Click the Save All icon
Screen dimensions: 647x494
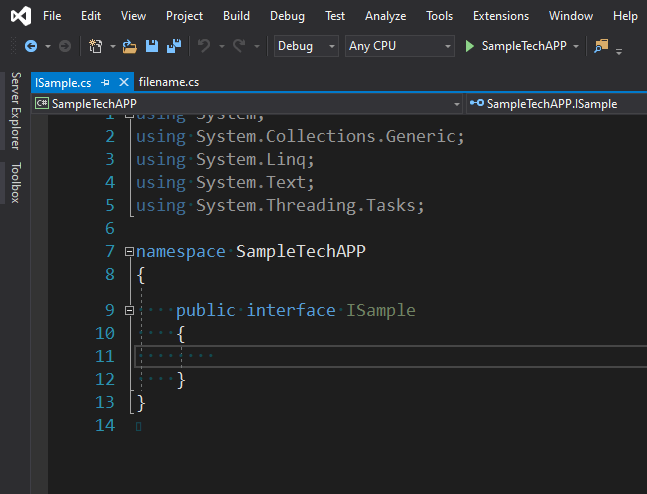point(173,46)
